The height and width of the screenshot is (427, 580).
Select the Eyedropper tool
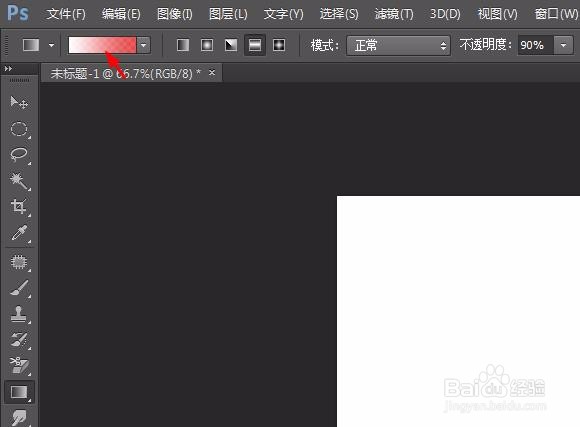click(x=19, y=233)
